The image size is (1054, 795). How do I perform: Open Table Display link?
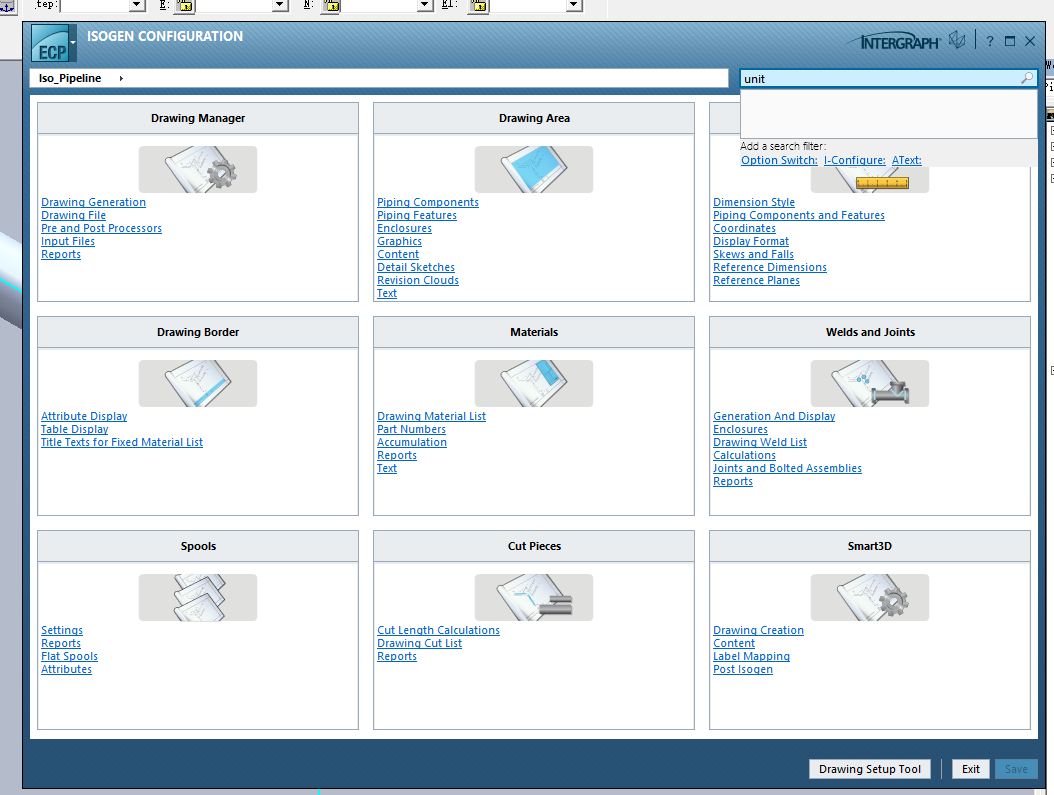(75, 429)
